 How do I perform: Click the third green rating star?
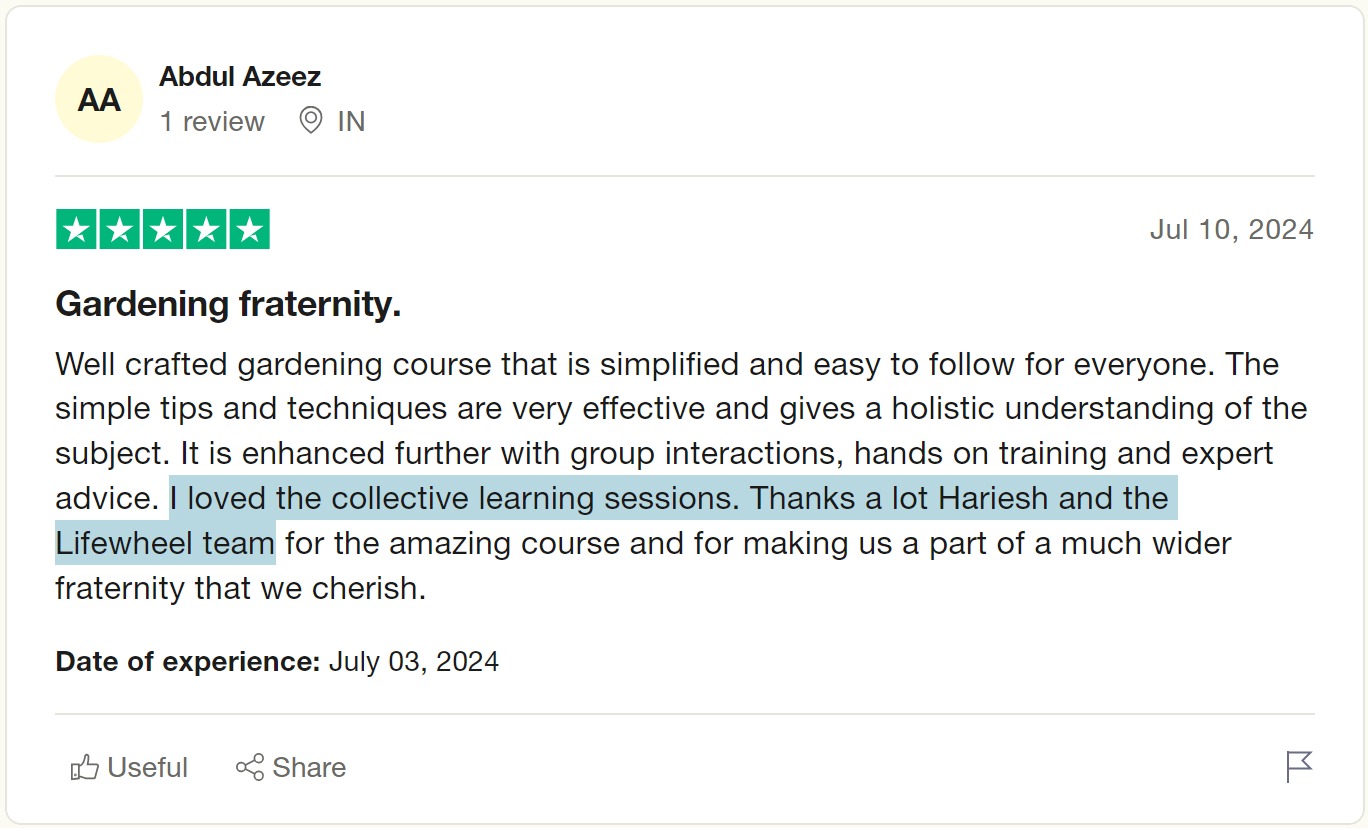point(163,230)
